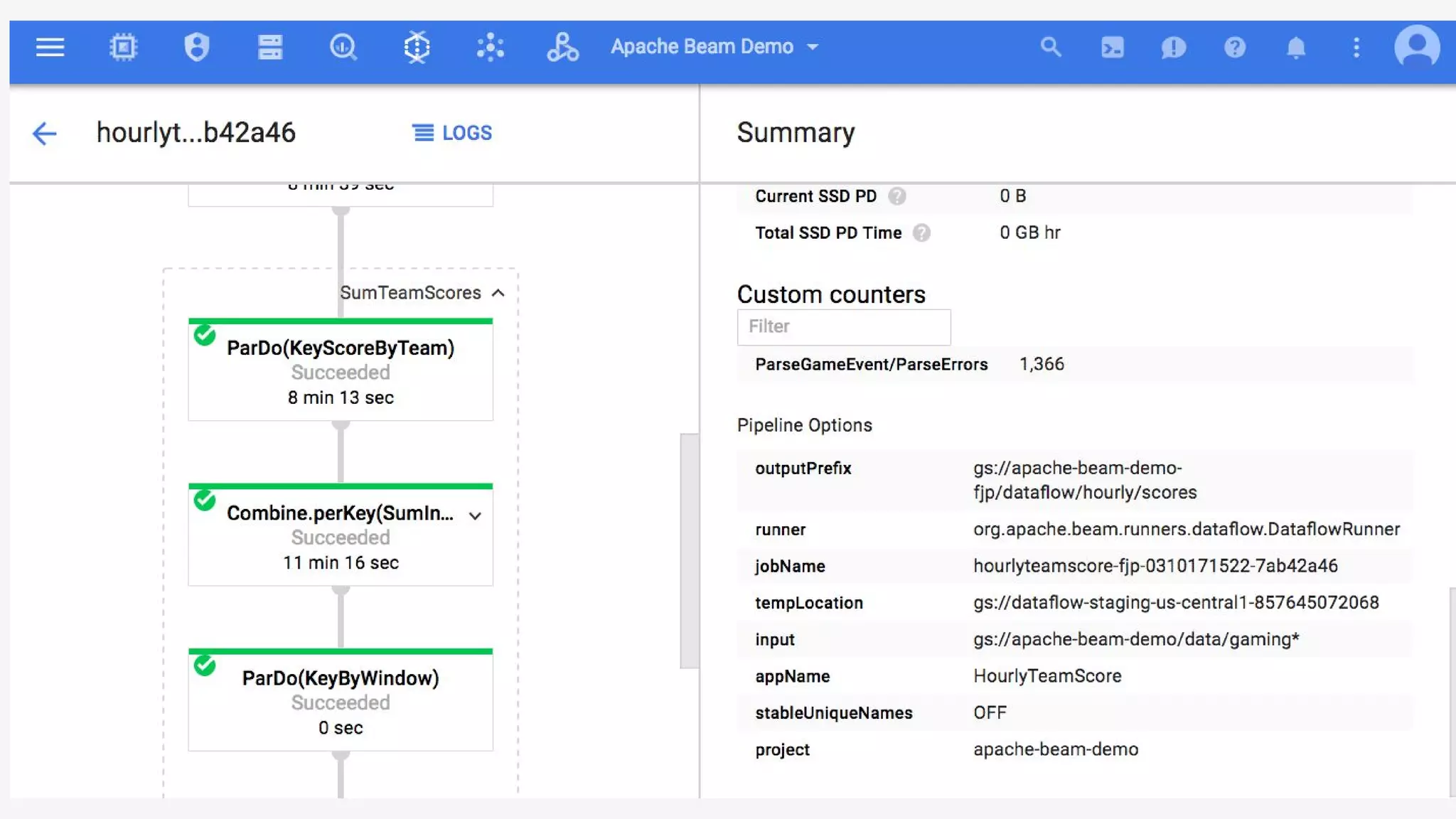Click the search magnifier icon
Image resolution: width=1456 pixels, height=819 pixels.
pos(1050,47)
